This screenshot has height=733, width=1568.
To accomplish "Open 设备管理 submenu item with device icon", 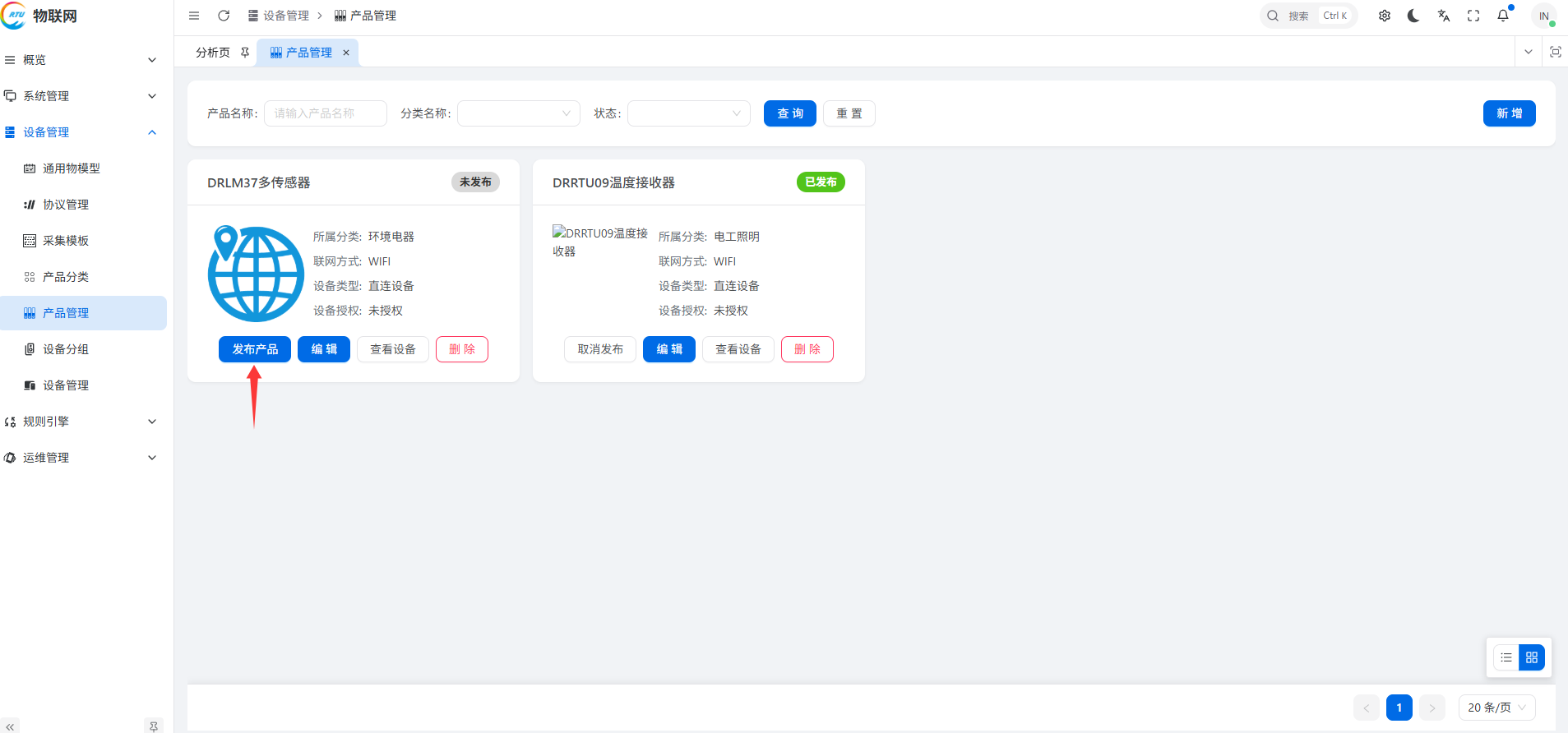I will coord(83,385).
